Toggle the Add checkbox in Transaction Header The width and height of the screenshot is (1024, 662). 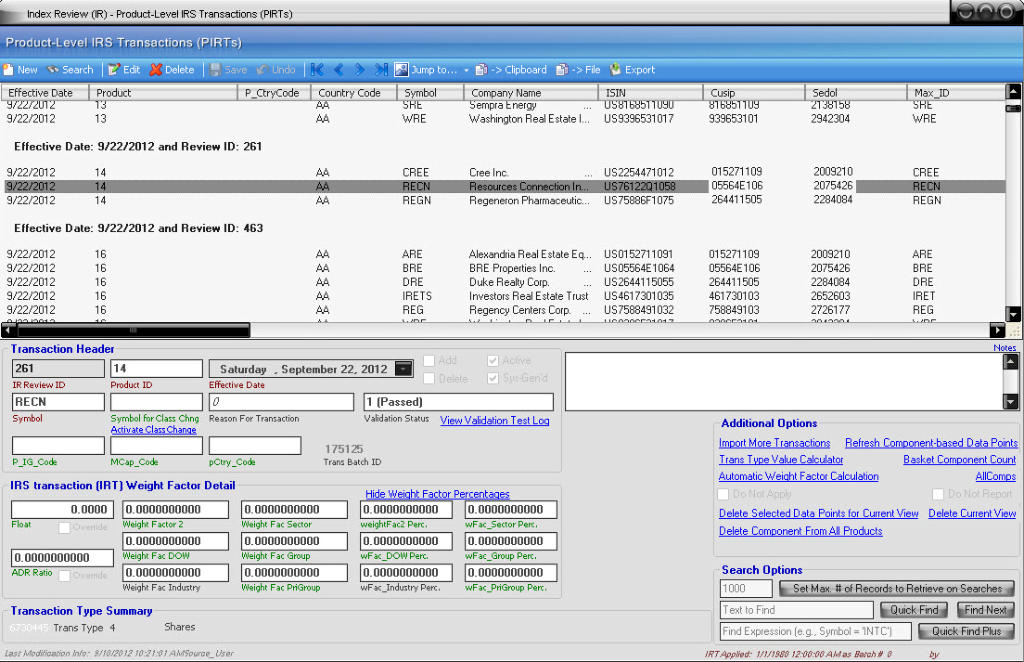(429, 361)
